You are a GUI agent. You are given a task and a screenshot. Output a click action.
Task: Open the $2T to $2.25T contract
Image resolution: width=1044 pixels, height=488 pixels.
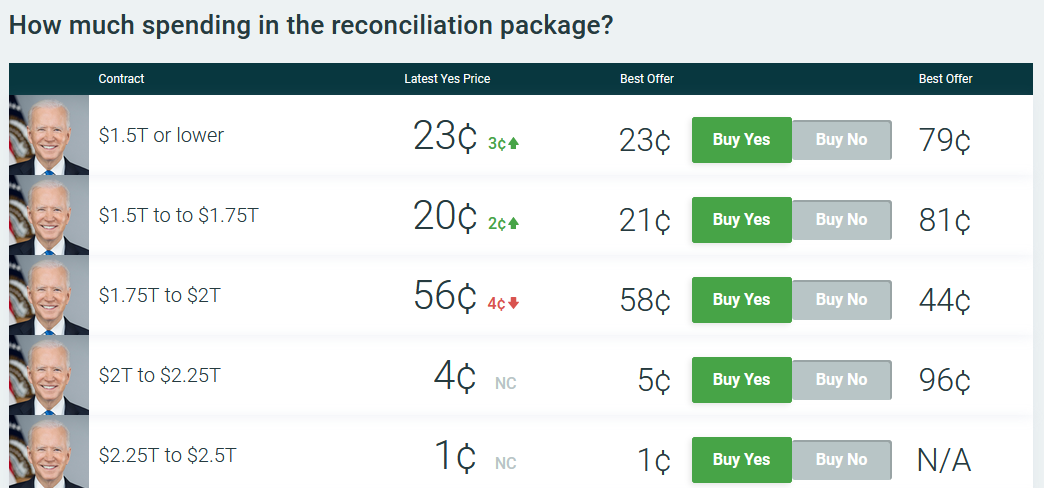pyautogui.click(x=159, y=375)
